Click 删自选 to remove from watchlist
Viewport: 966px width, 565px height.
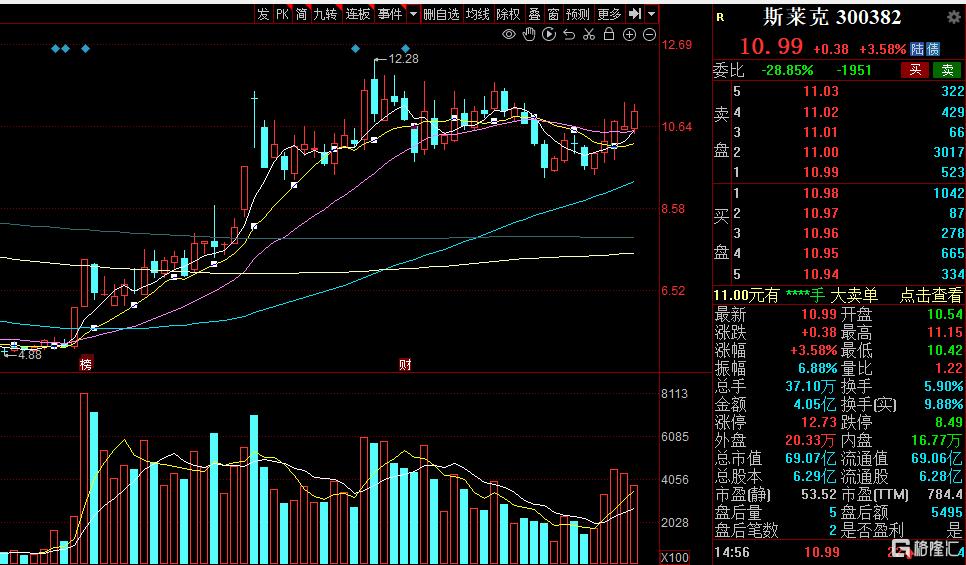pos(441,14)
